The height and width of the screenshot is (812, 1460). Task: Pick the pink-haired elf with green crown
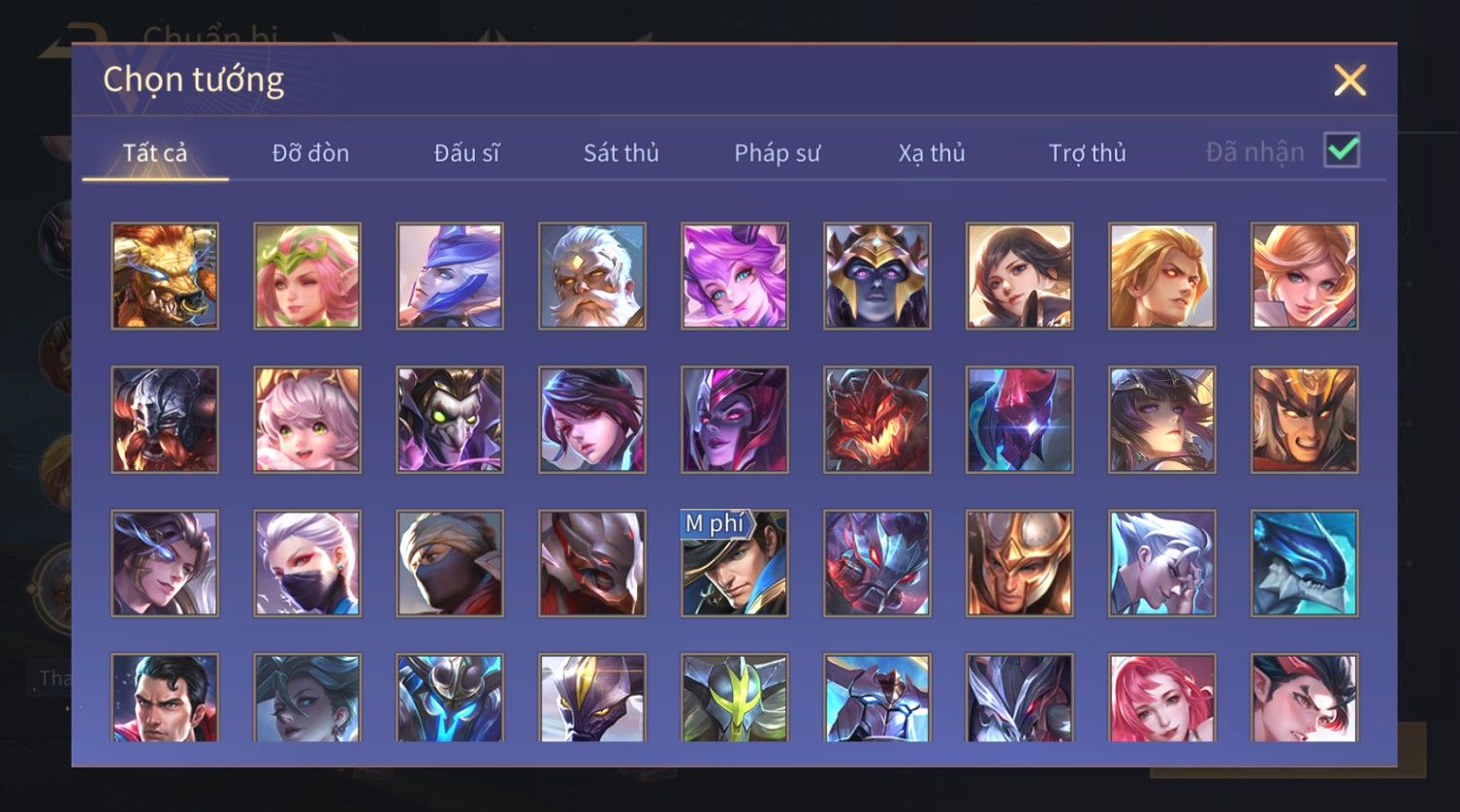[307, 276]
